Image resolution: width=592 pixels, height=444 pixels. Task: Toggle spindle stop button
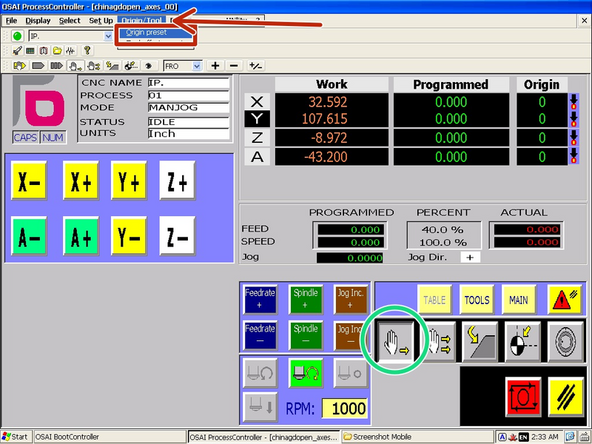(x=351, y=373)
